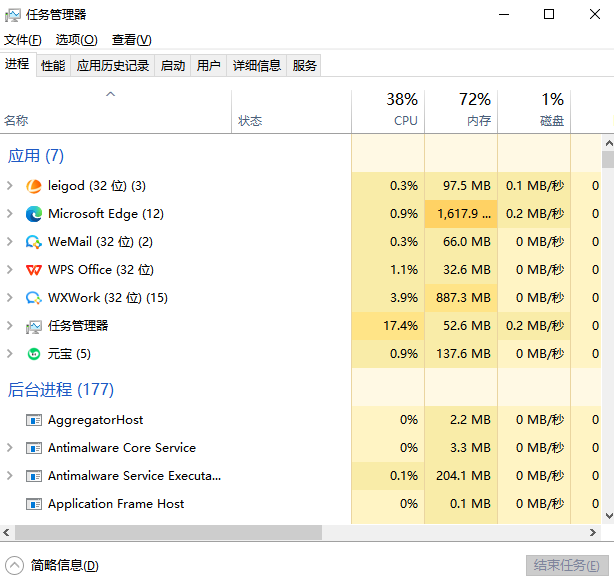Expand the leigod process group

pos(10,186)
